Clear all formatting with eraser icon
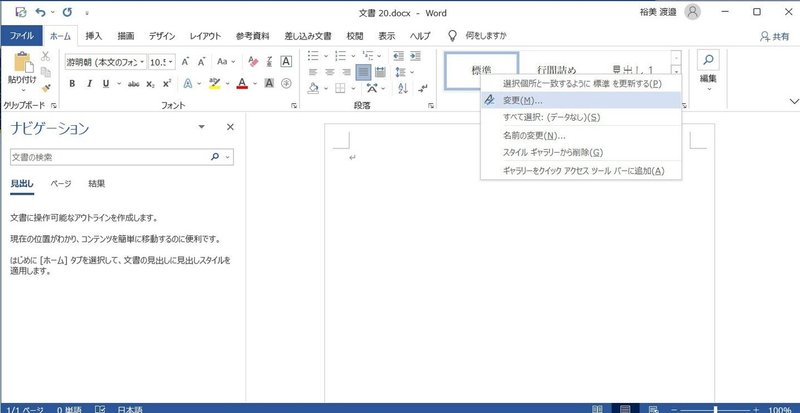The height and width of the screenshot is (413, 800). pos(253,62)
